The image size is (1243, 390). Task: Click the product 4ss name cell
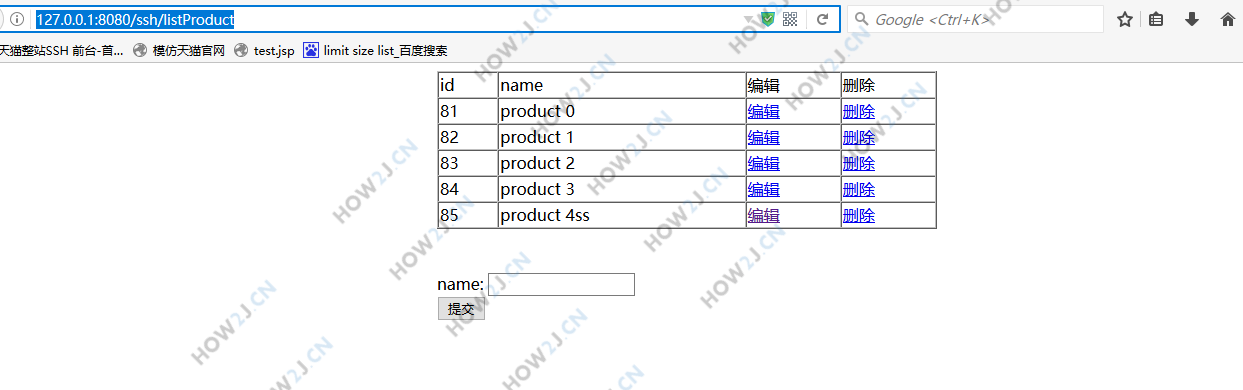[622, 215]
